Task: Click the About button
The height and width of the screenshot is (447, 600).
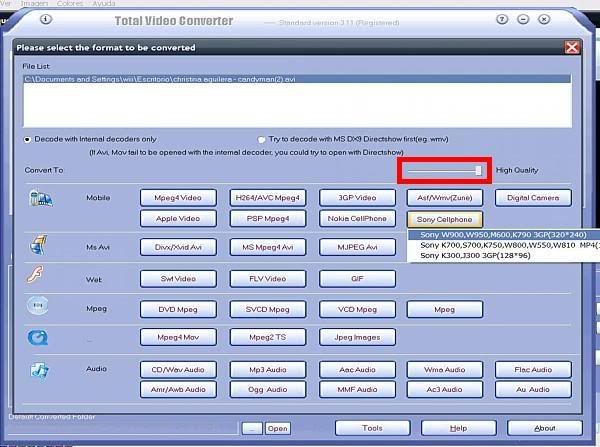Action: 545,428
